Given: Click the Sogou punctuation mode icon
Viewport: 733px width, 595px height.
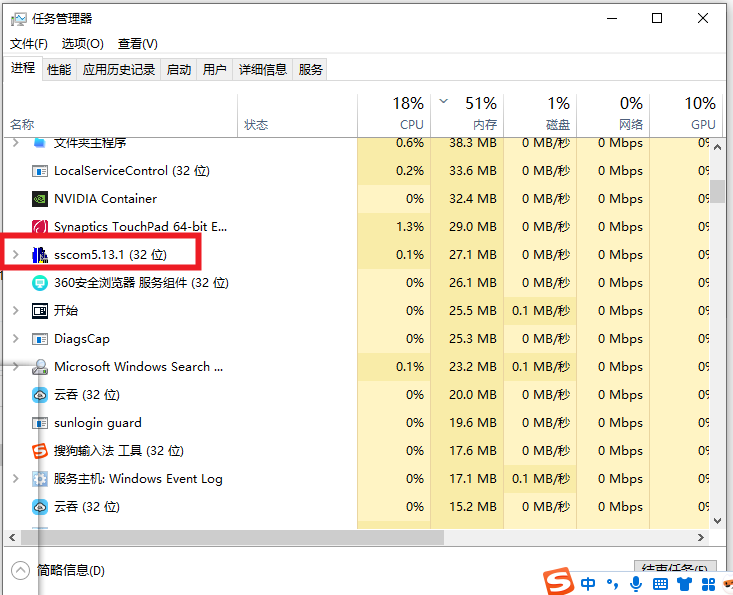Looking at the screenshot, I should [x=612, y=583].
